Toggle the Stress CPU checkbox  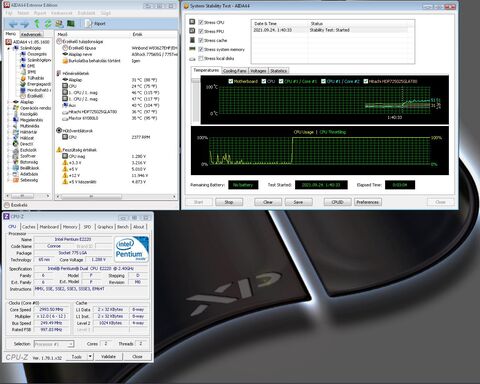pyautogui.click(x=201, y=22)
